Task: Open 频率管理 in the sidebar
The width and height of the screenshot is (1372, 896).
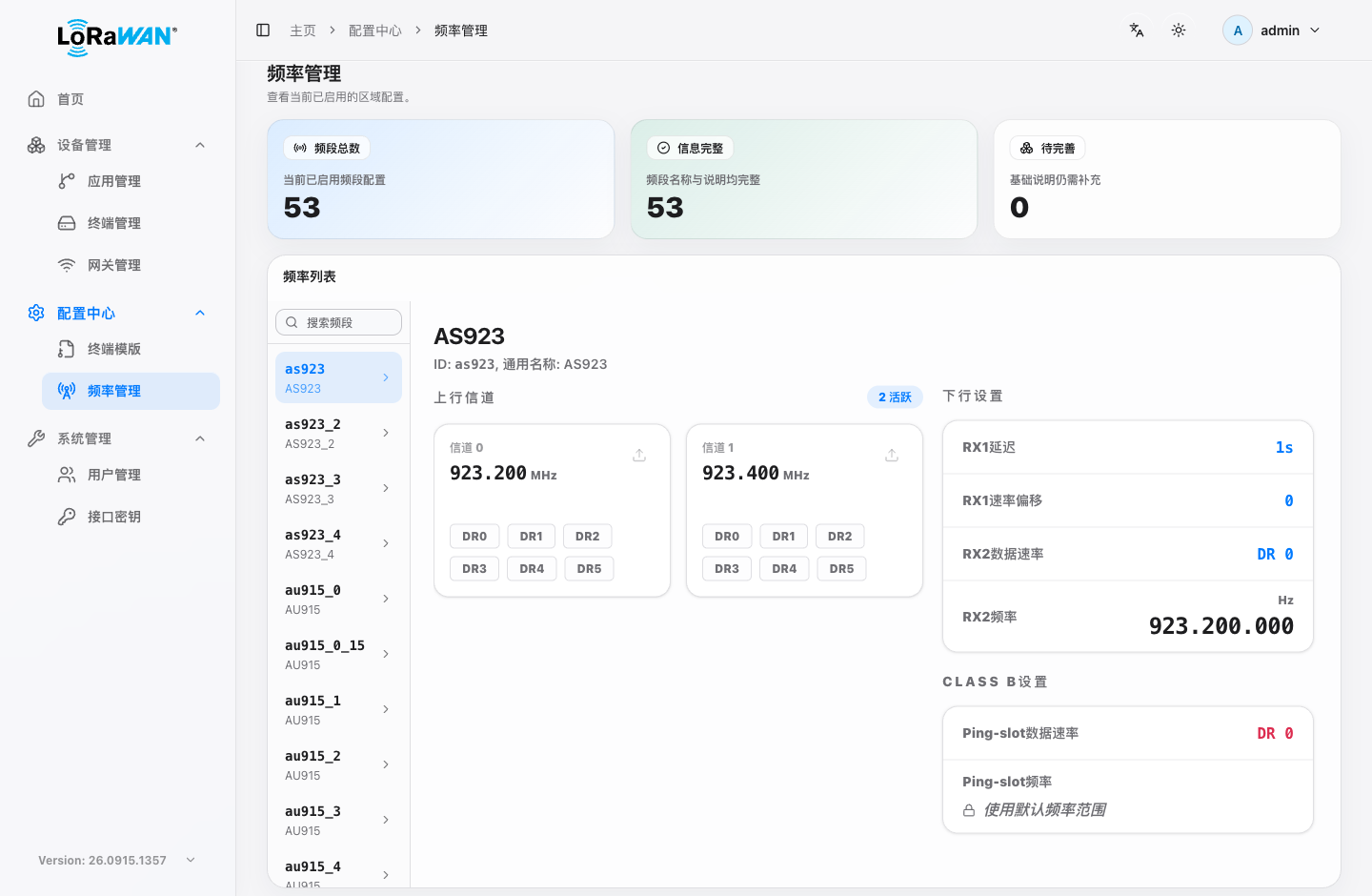Action: point(131,391)
